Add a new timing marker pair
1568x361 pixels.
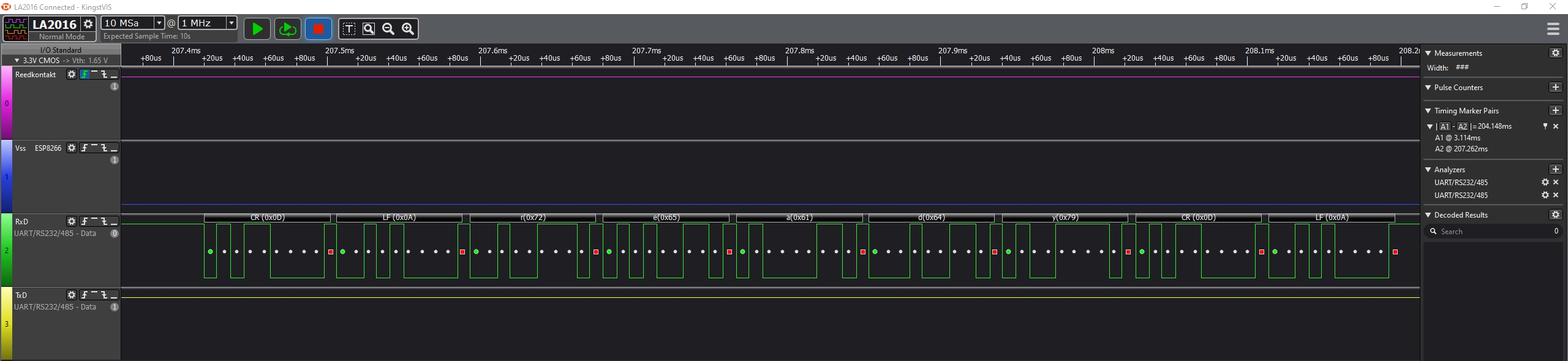coord(1555,110)
